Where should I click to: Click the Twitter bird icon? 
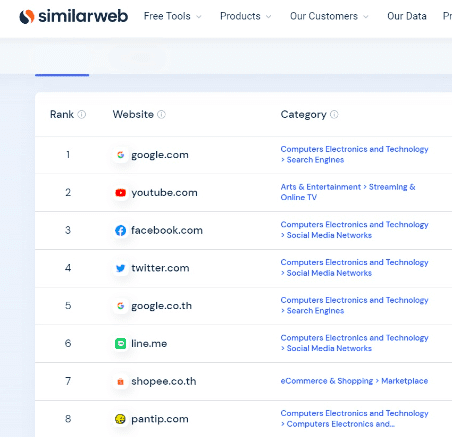pos(120,268)
